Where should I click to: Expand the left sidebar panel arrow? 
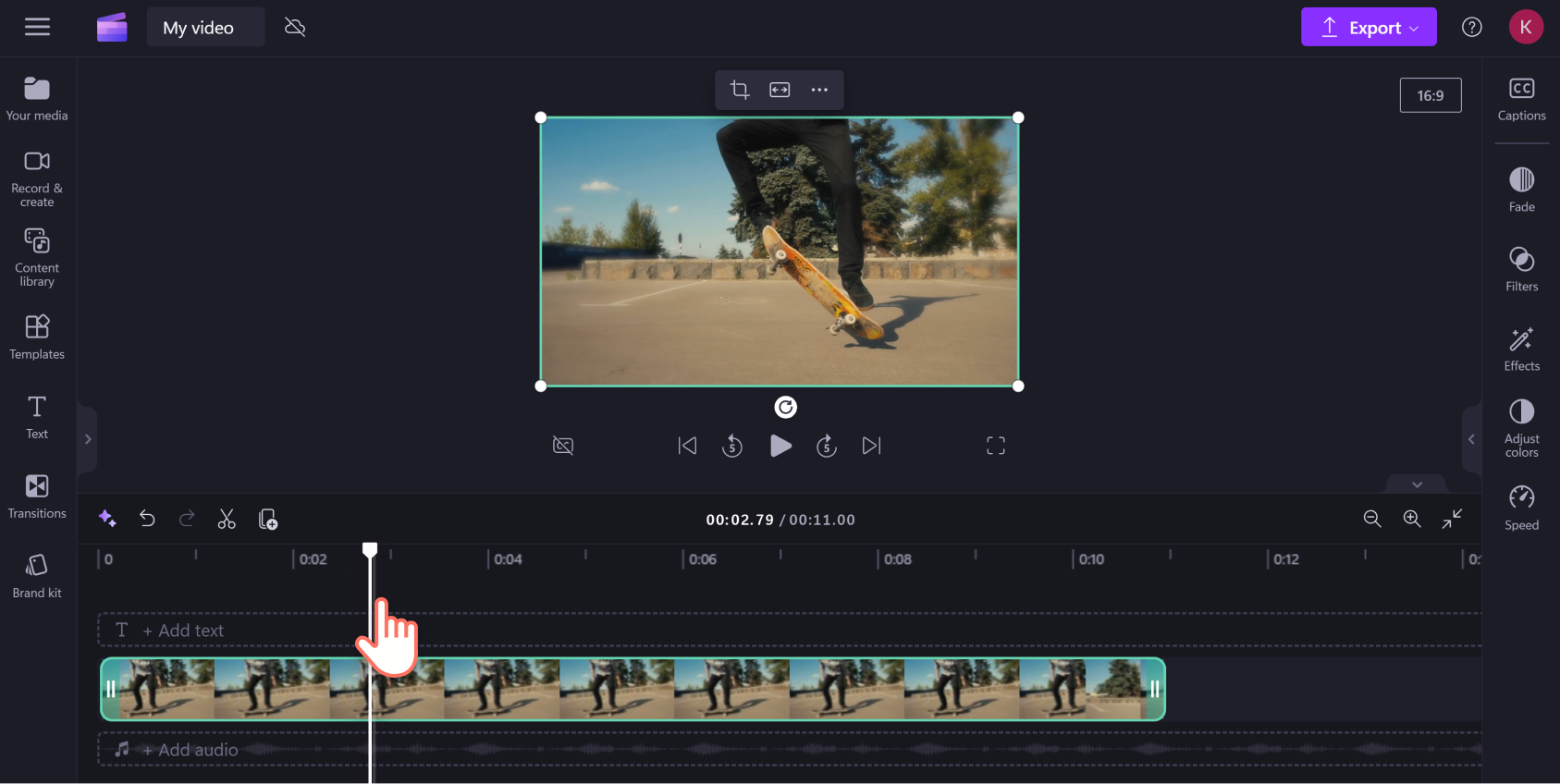[x=88, y=439]
